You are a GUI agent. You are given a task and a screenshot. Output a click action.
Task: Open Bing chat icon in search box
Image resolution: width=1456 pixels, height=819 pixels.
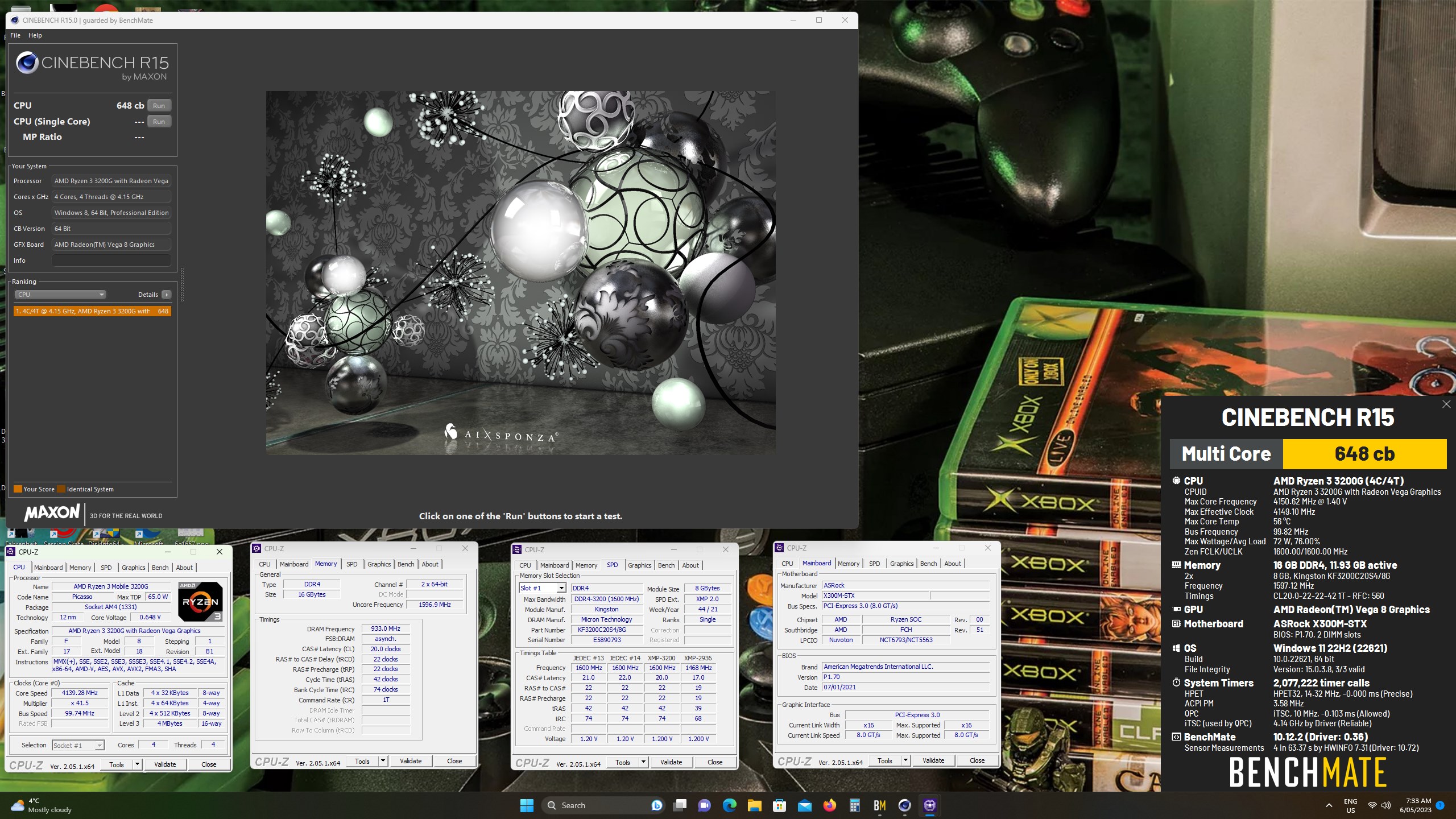coord(656,805)
